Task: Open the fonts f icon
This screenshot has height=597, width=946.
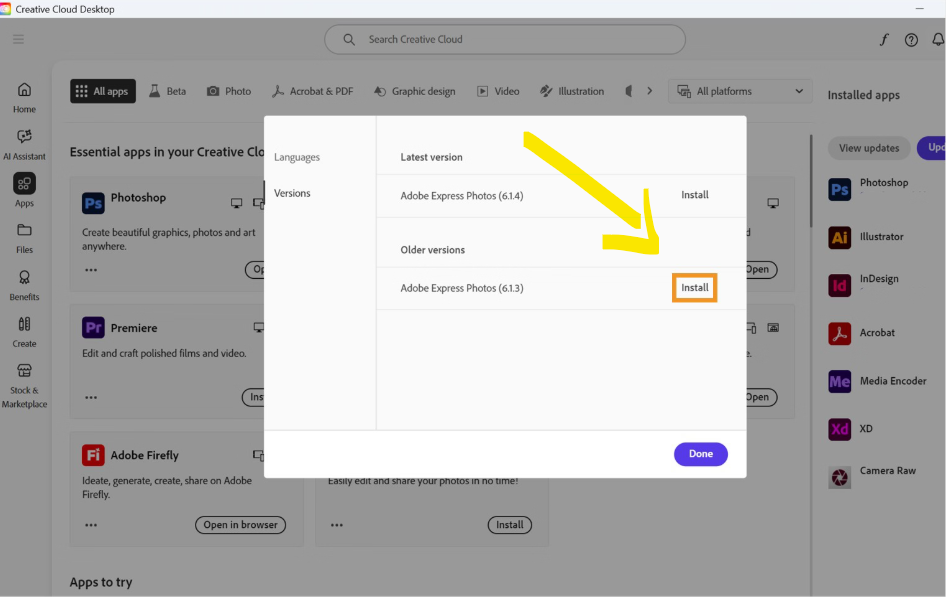Action: (884, 40)
